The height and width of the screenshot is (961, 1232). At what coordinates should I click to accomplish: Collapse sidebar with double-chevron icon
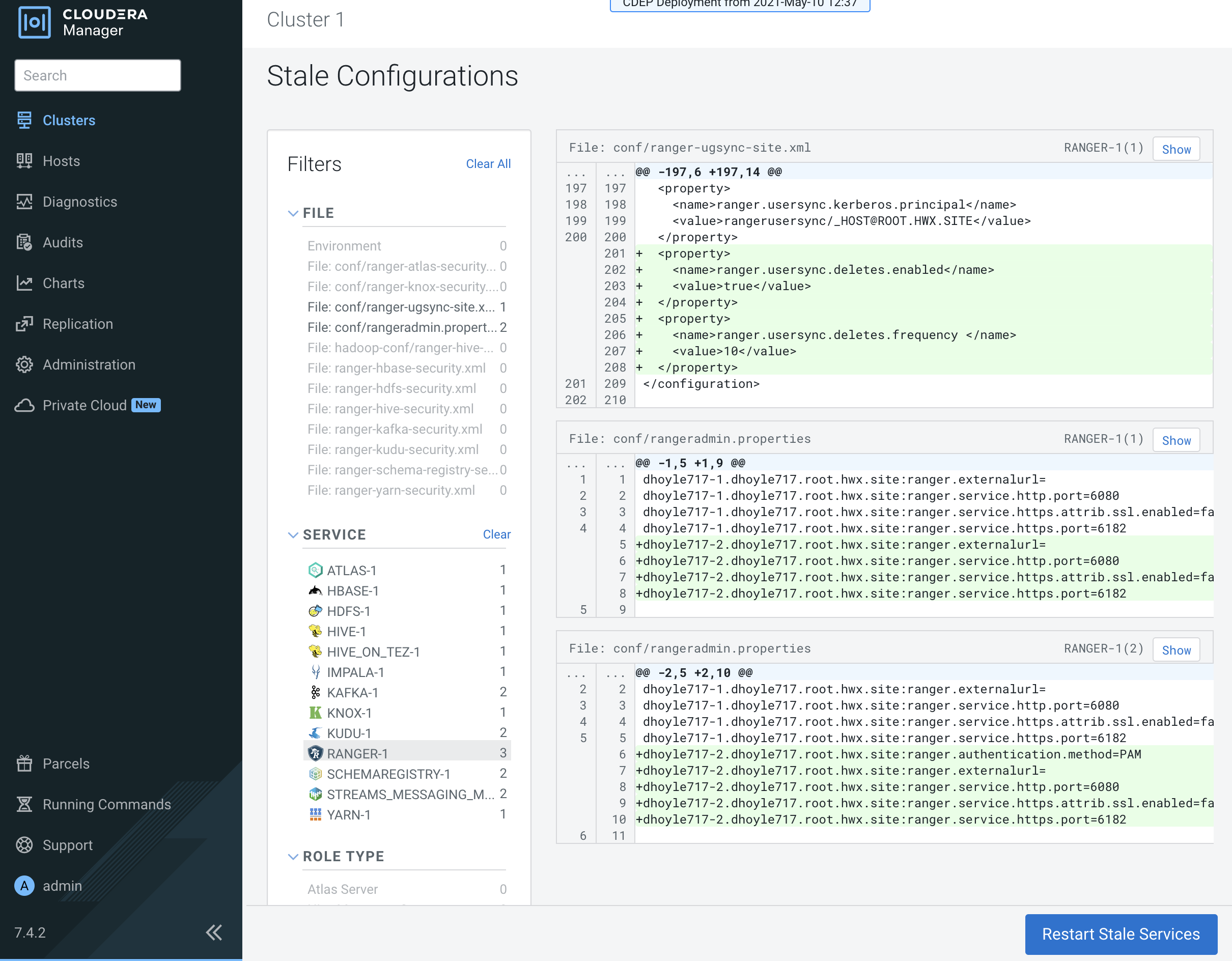click(x=214, y=933)
